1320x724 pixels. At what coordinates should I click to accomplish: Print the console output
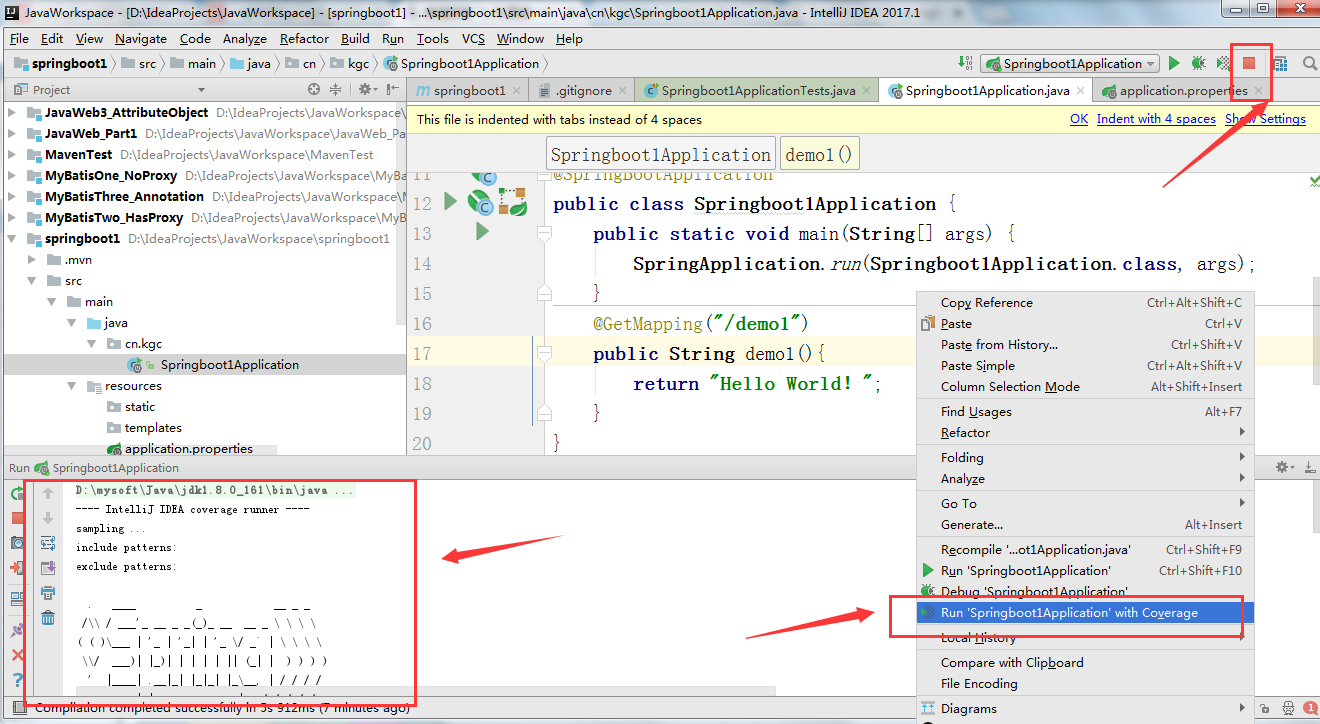(47, 593)
